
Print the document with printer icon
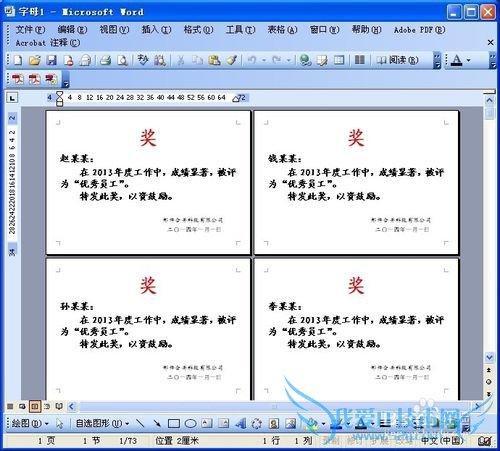106,60
